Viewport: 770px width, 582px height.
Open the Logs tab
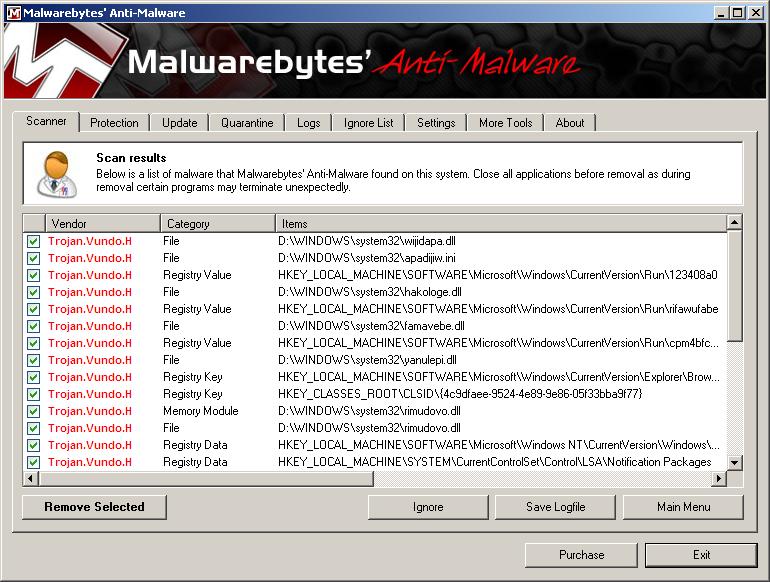(308, 123)
